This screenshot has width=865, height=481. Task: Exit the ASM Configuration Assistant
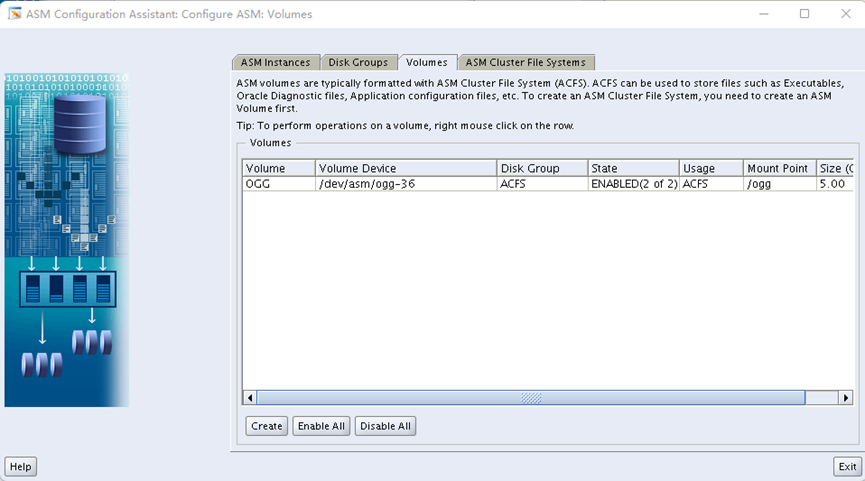tap(847, 467)
